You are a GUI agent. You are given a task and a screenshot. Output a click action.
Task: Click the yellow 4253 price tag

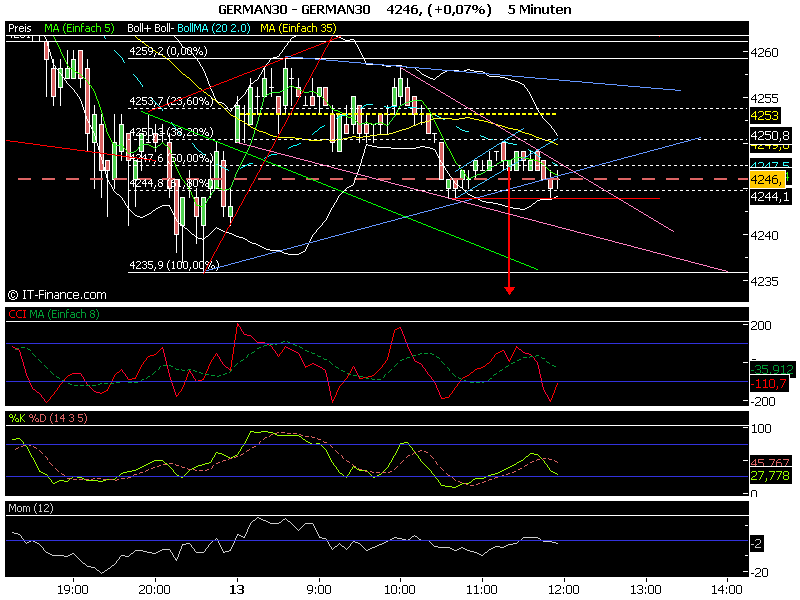click(x=765, y=116)
